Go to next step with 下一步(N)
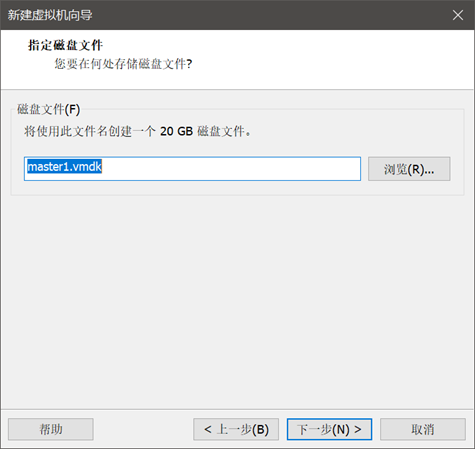475x449 pixels. pos(329,429)
